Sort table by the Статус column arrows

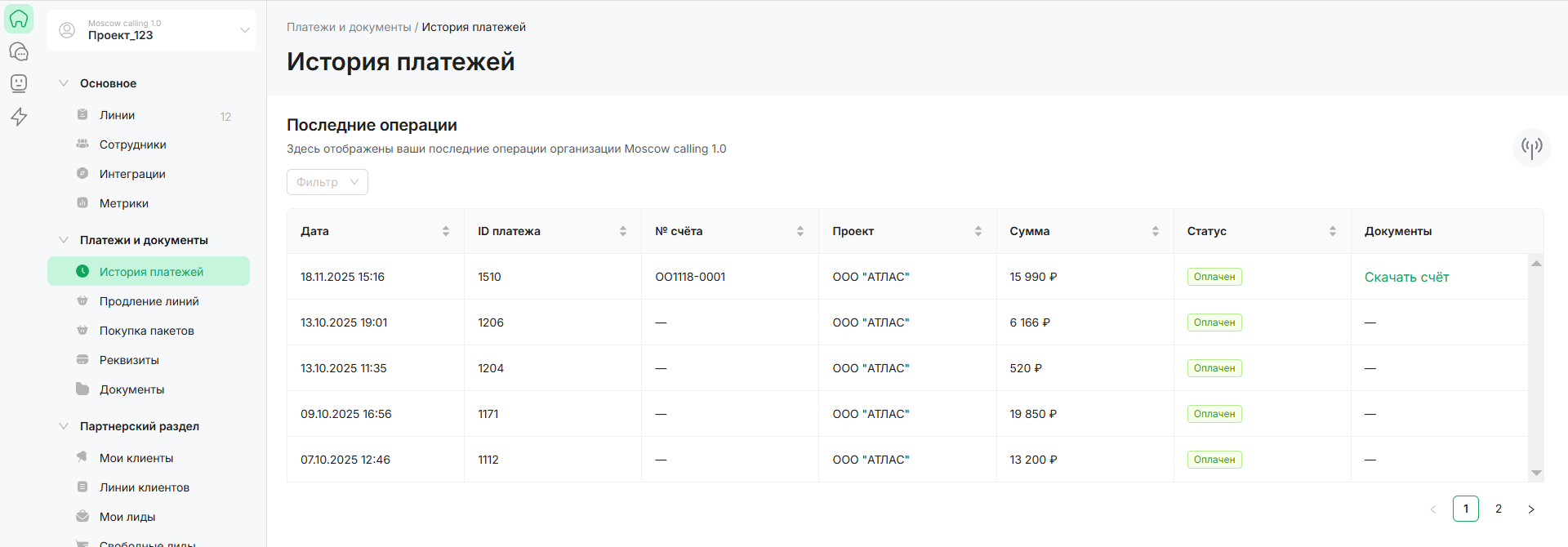pyautogui.click(x=1332, y=231)
